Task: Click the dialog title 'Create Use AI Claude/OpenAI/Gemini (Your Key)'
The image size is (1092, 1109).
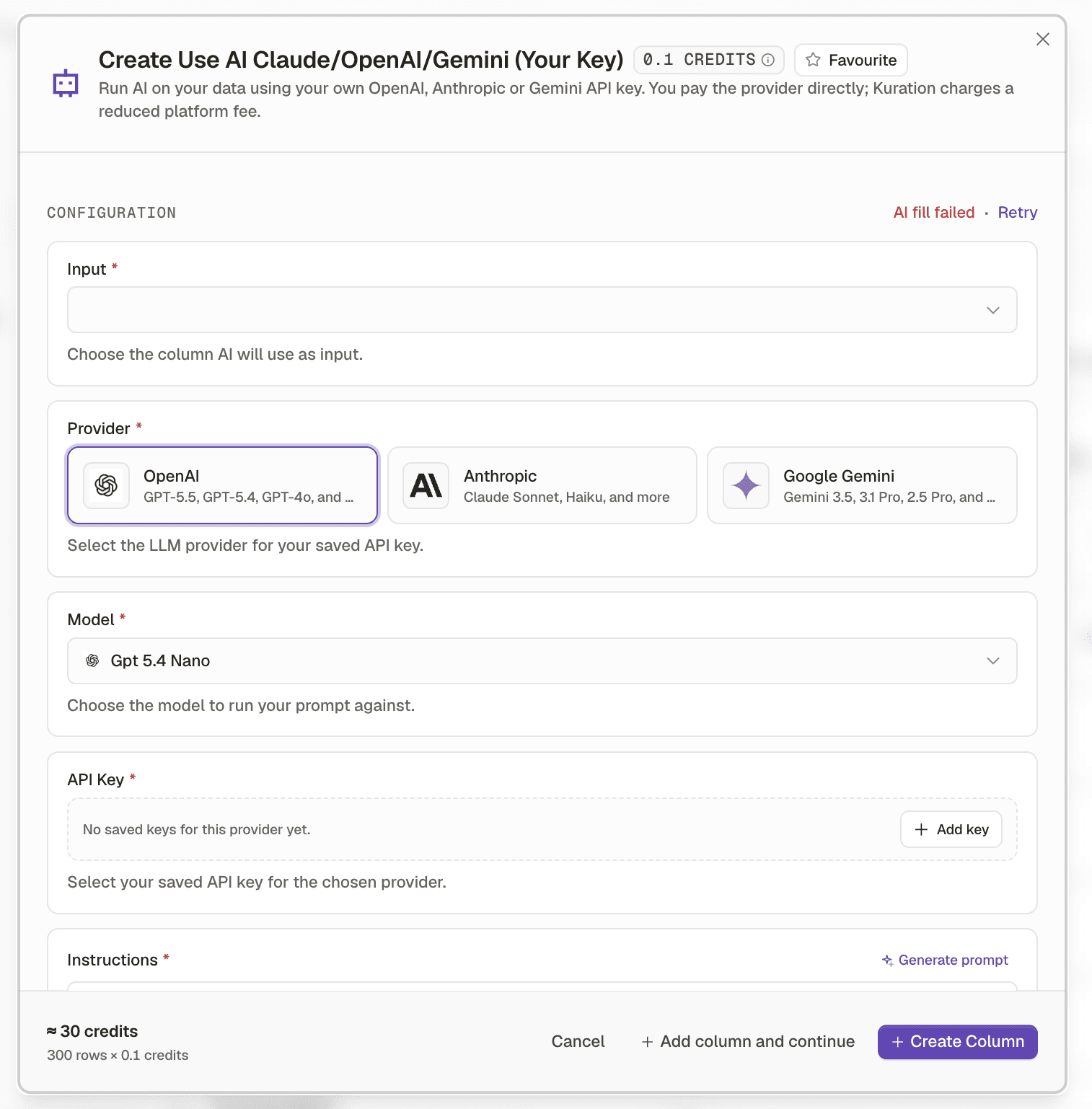Action: pyautogui.click(x=361, y=60)
